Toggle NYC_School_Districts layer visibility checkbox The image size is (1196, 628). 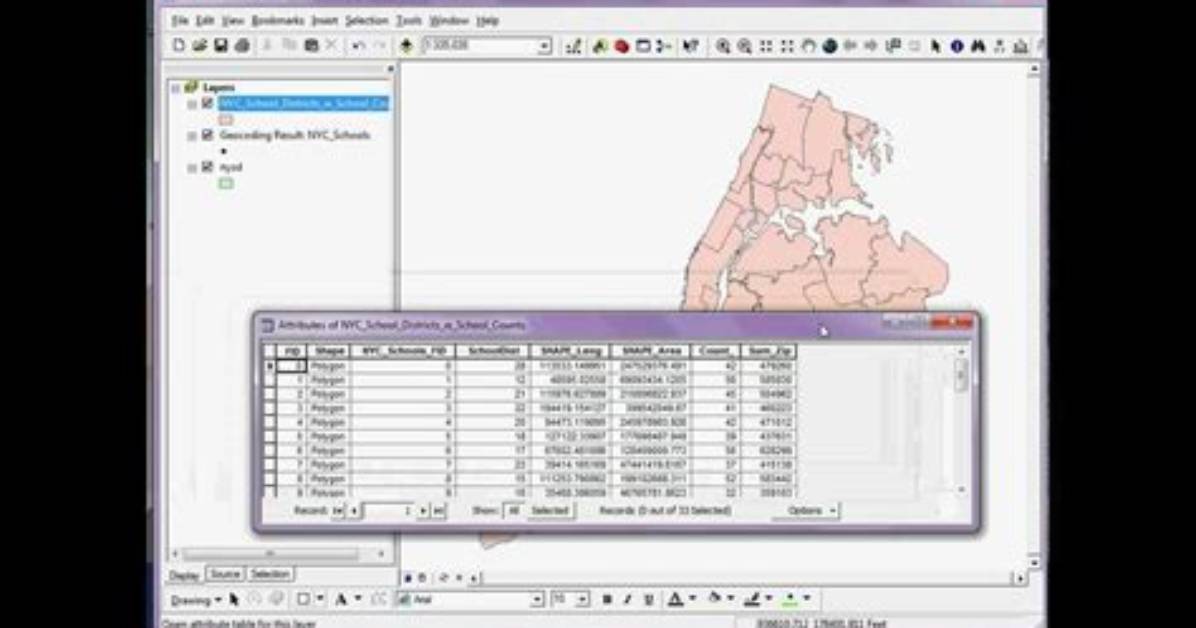(x=207, y=103)
